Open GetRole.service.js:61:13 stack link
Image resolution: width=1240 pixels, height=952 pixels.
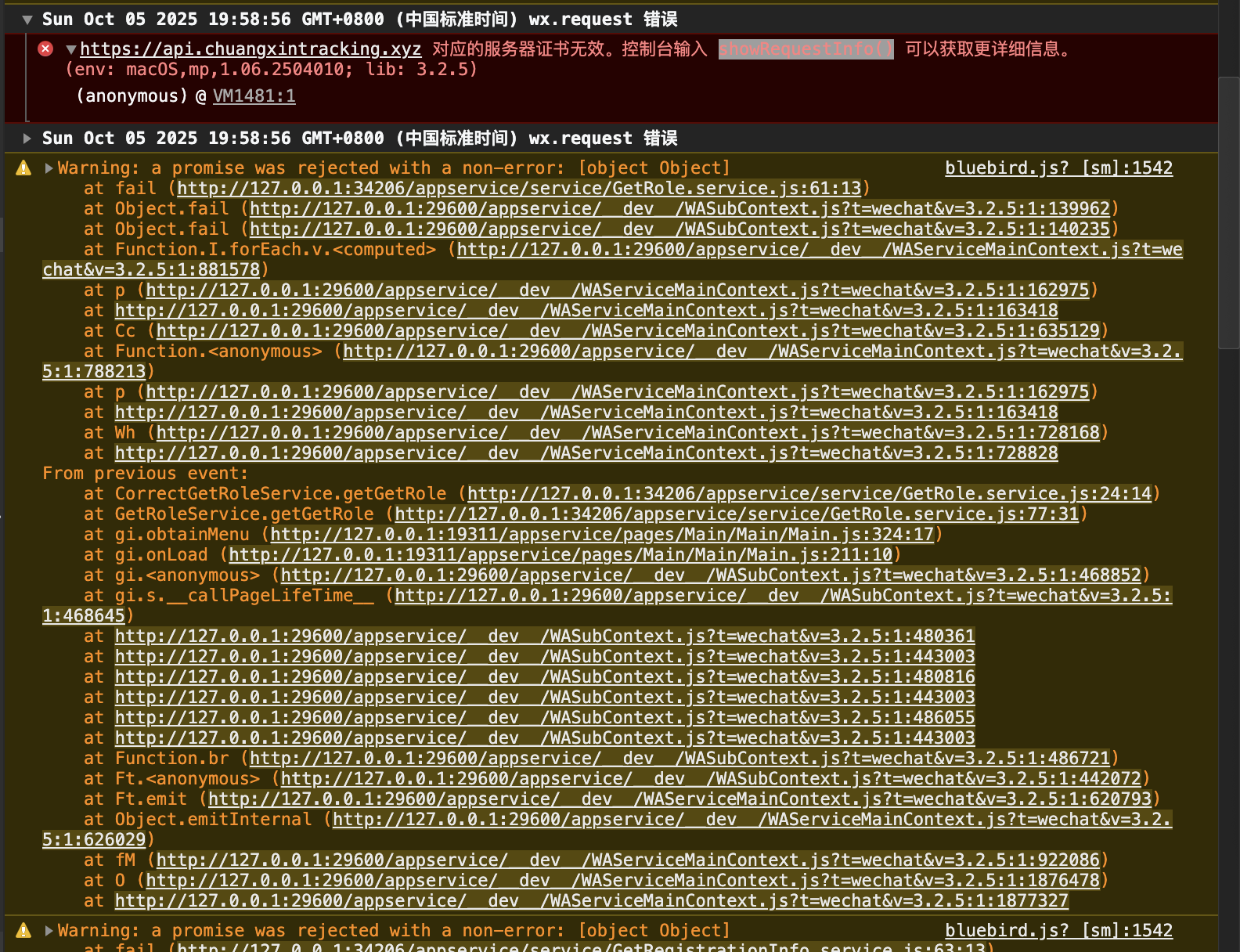[x=519, y=189]
